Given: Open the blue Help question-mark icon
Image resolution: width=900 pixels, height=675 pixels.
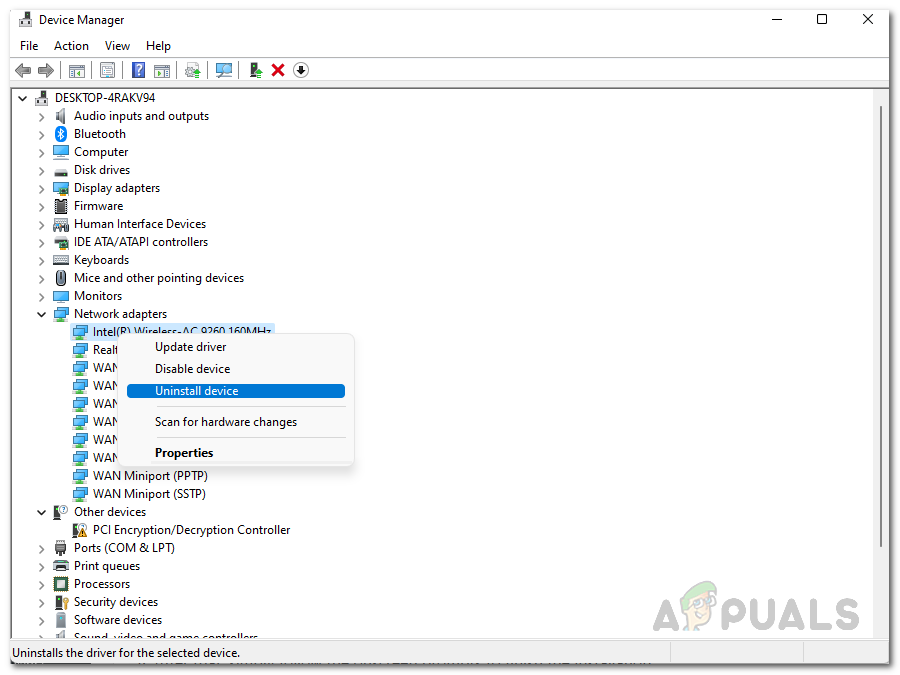Looking at the screenshot, I should (x=138, y=71).
